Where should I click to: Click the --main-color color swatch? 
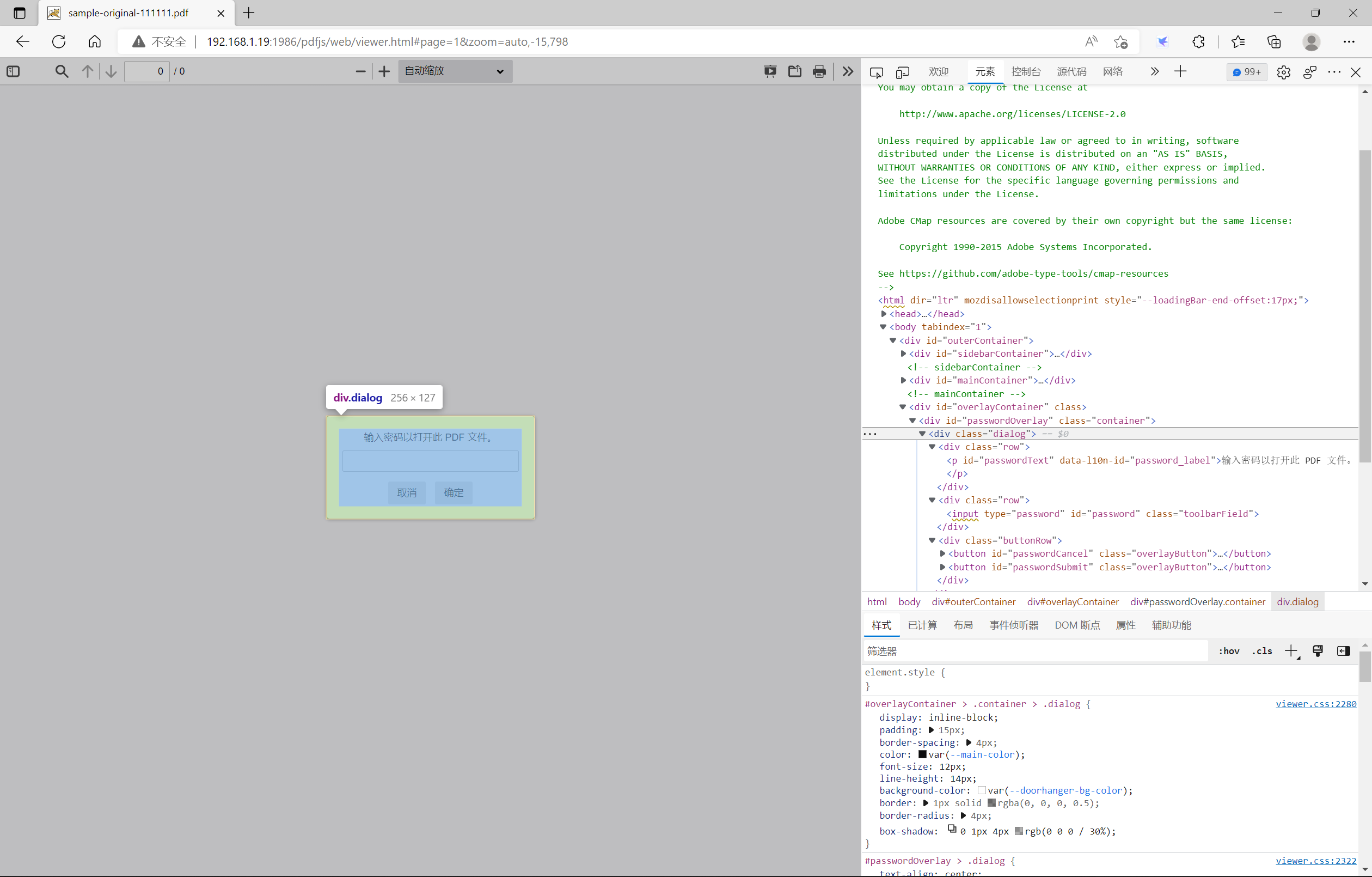click(922, 754)
